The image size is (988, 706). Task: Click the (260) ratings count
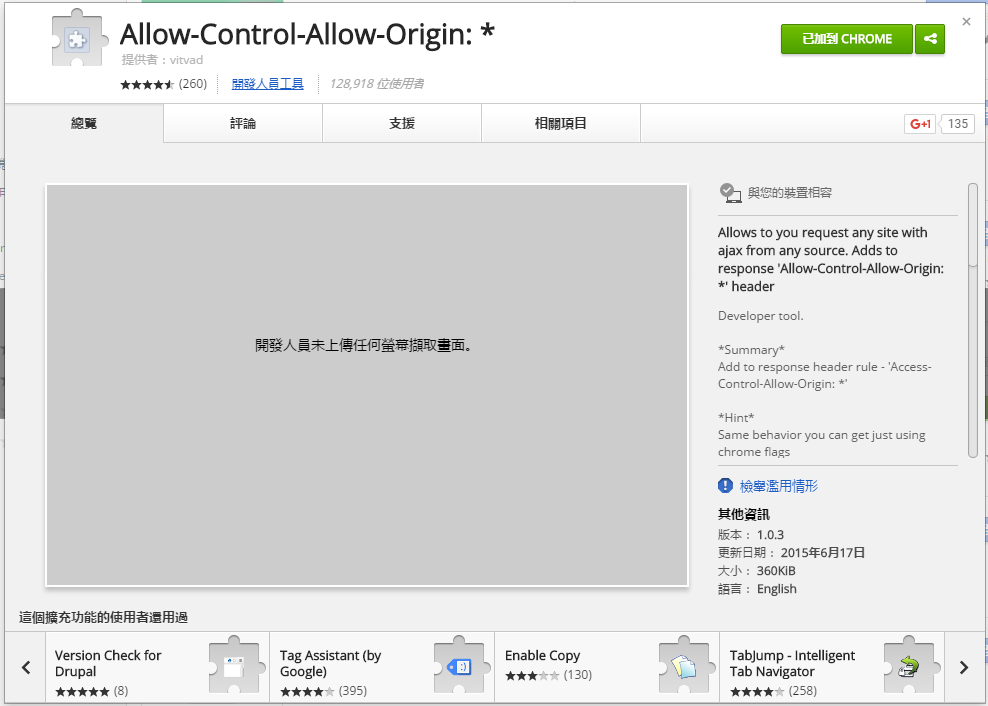193,84
